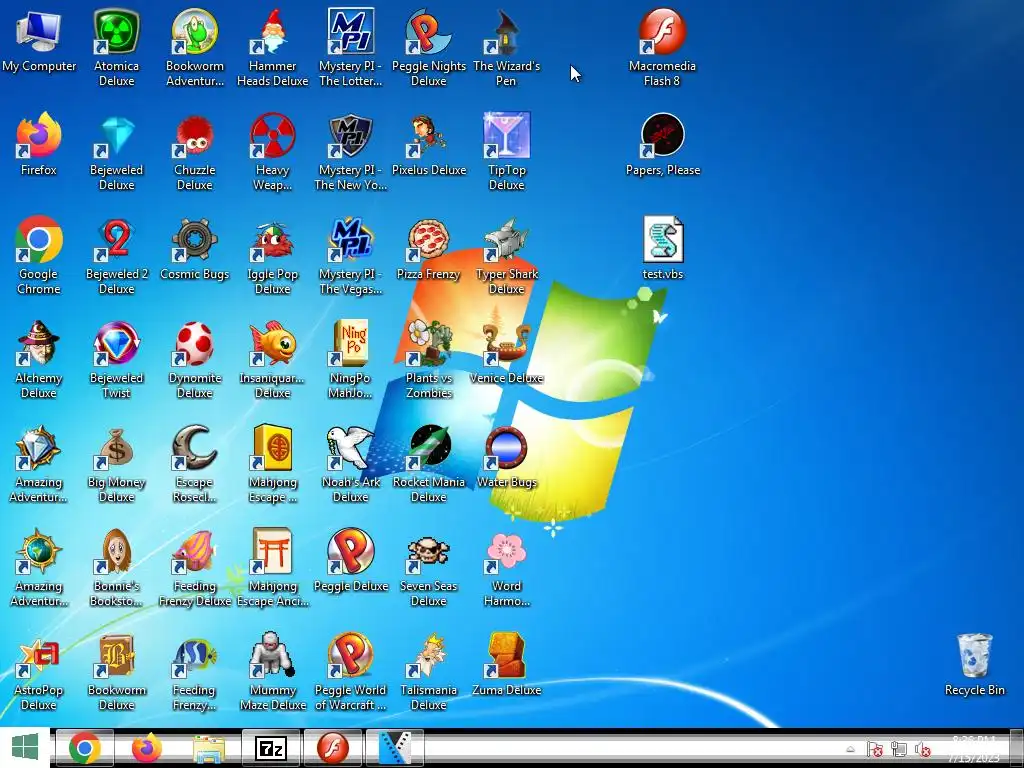Viewport: 1024px width, 768px height.
Task: Show hidden system tray icons
Action: pyautogui.click(x=850, y=749)
